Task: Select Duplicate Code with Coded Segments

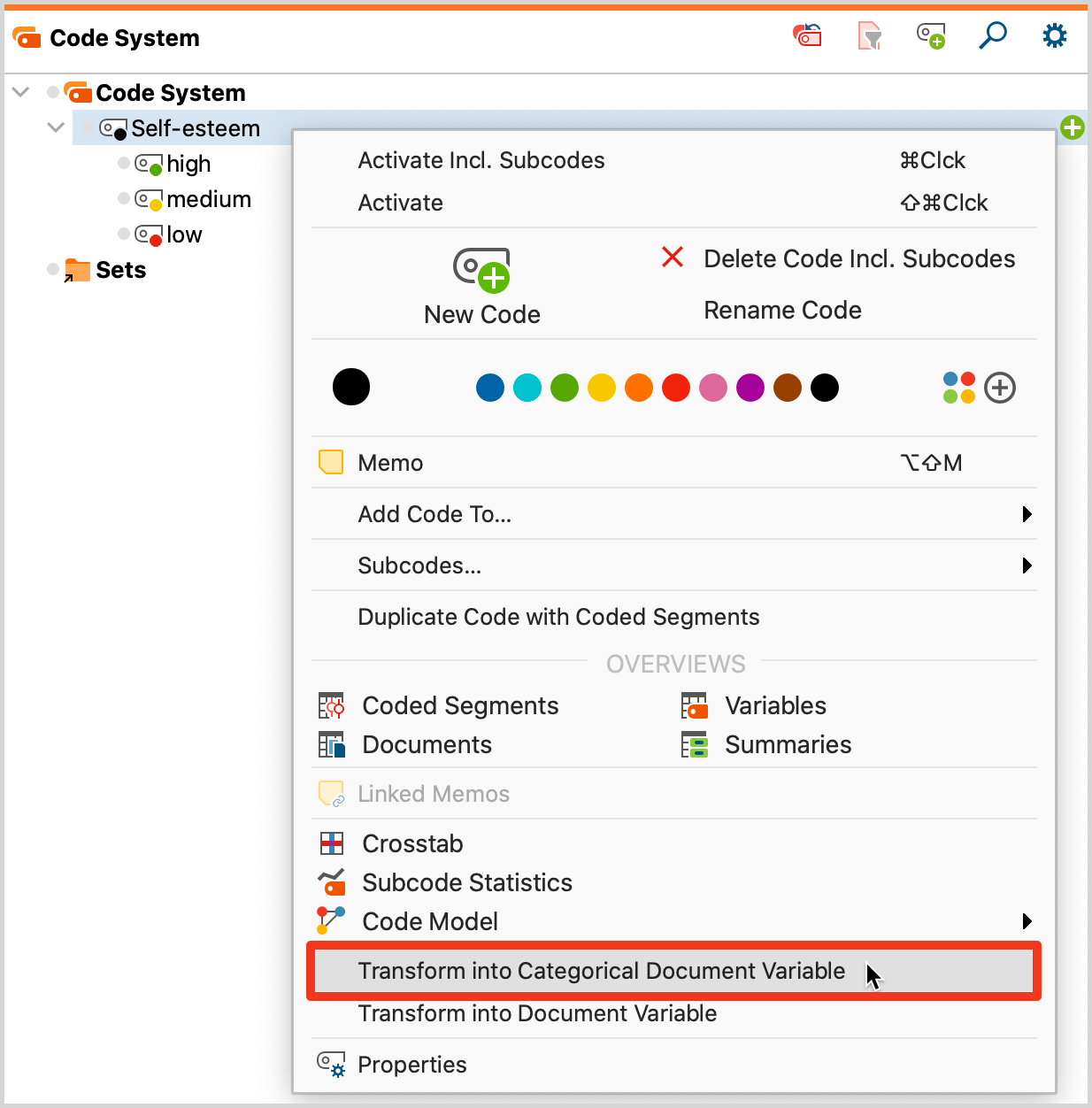Action: [x=558, y=617]
